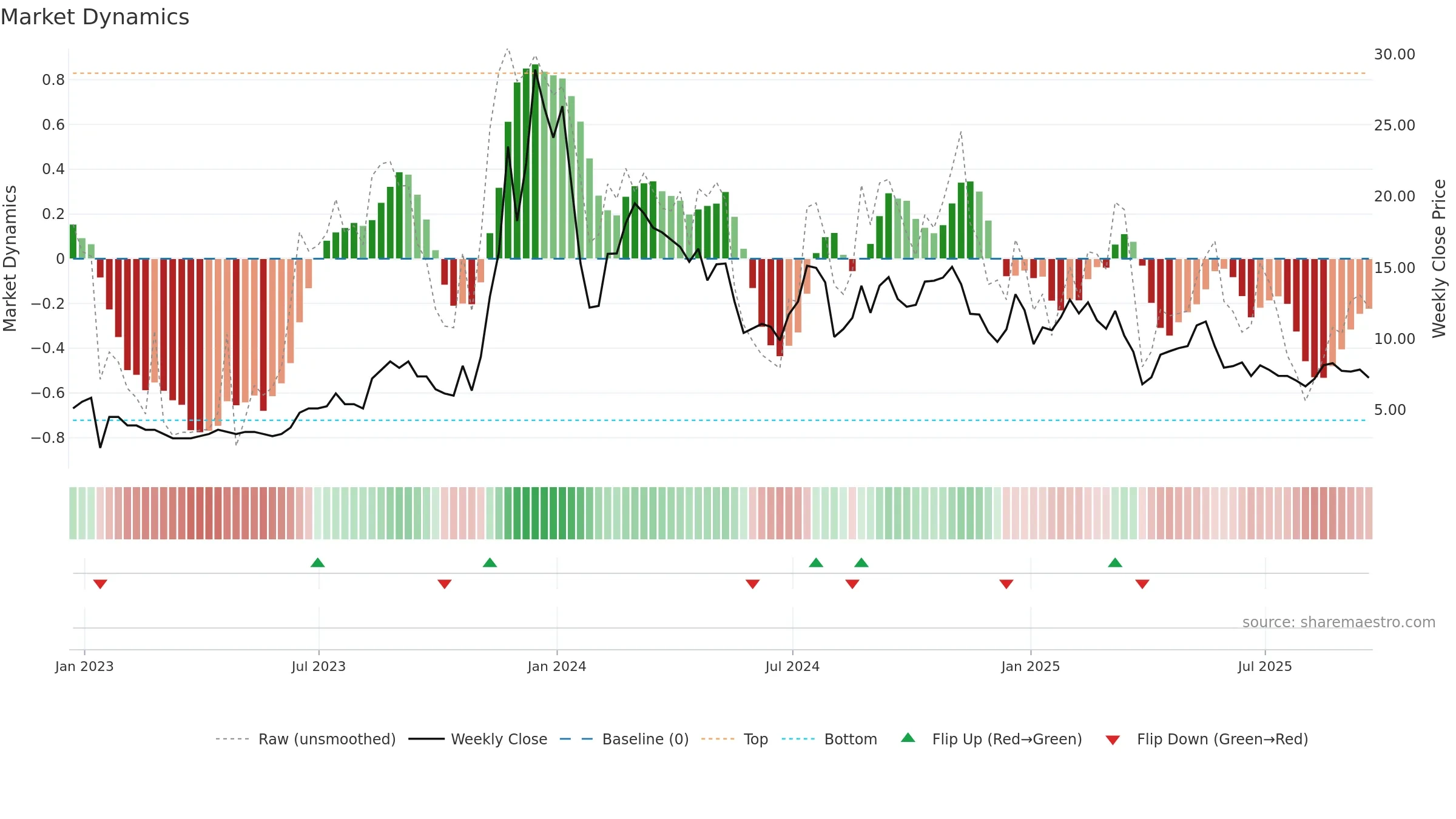Click the red flip-down marker near Oct 2023
The width and height of the screenshot is (1456, 819).
click(445, 584)
